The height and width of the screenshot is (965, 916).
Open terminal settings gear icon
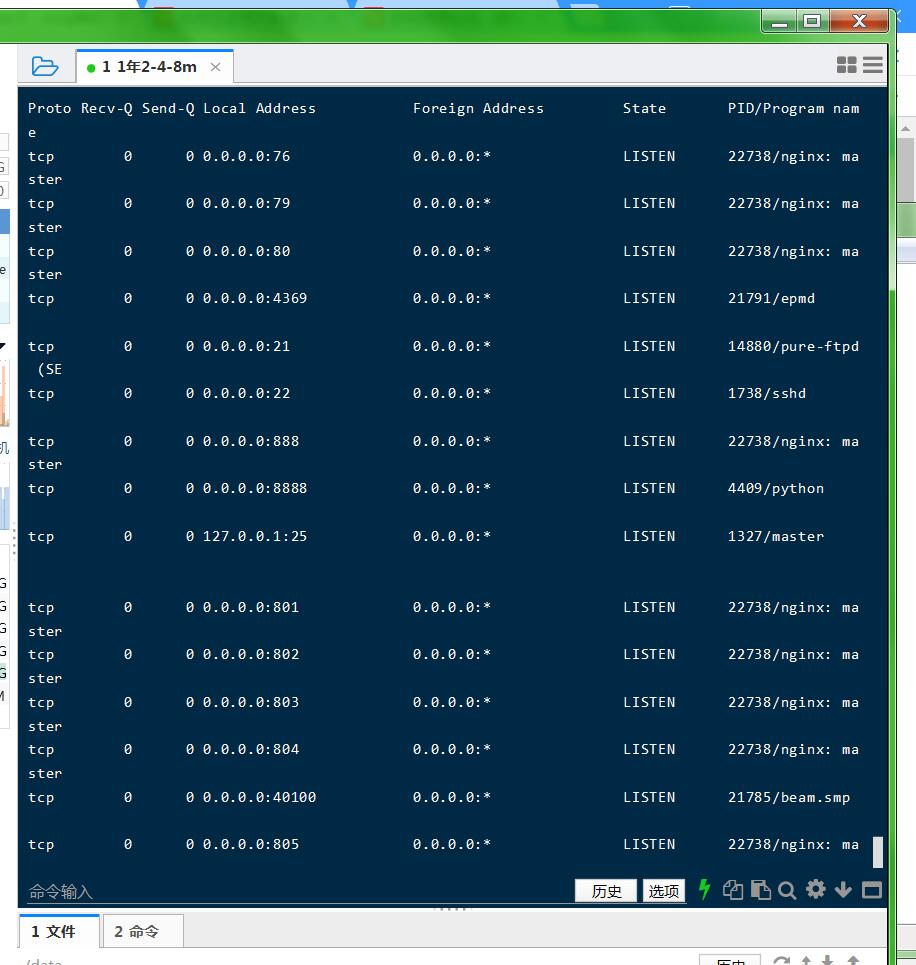click(815, 889)
